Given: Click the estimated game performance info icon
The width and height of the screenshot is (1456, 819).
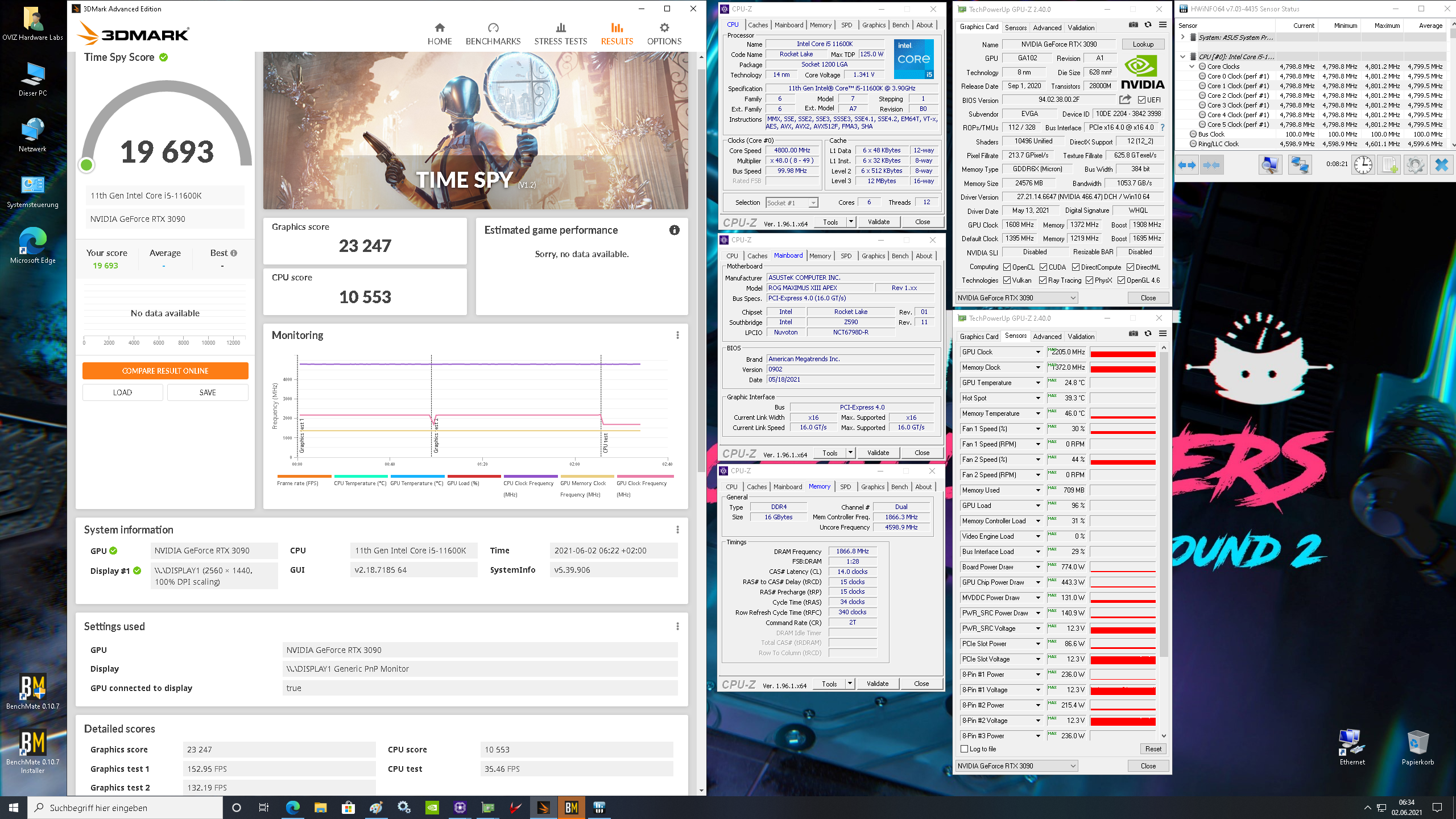Looking at the screenshot, I should coord(675,230).
